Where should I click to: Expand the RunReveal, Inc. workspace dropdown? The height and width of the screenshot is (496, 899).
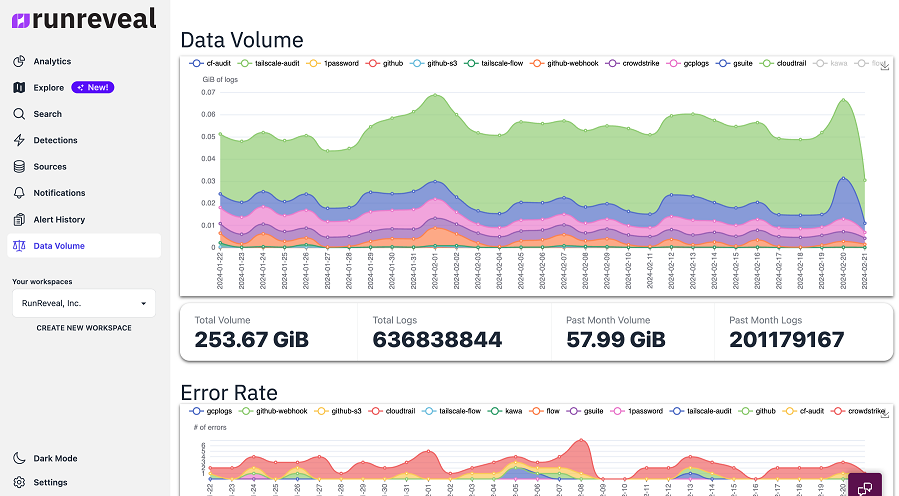(x=84, y=303)
